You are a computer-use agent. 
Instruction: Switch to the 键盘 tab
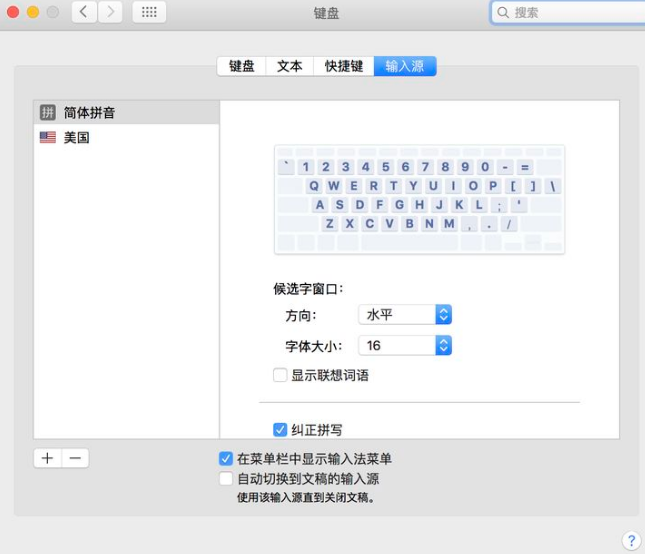pos(241,66)
